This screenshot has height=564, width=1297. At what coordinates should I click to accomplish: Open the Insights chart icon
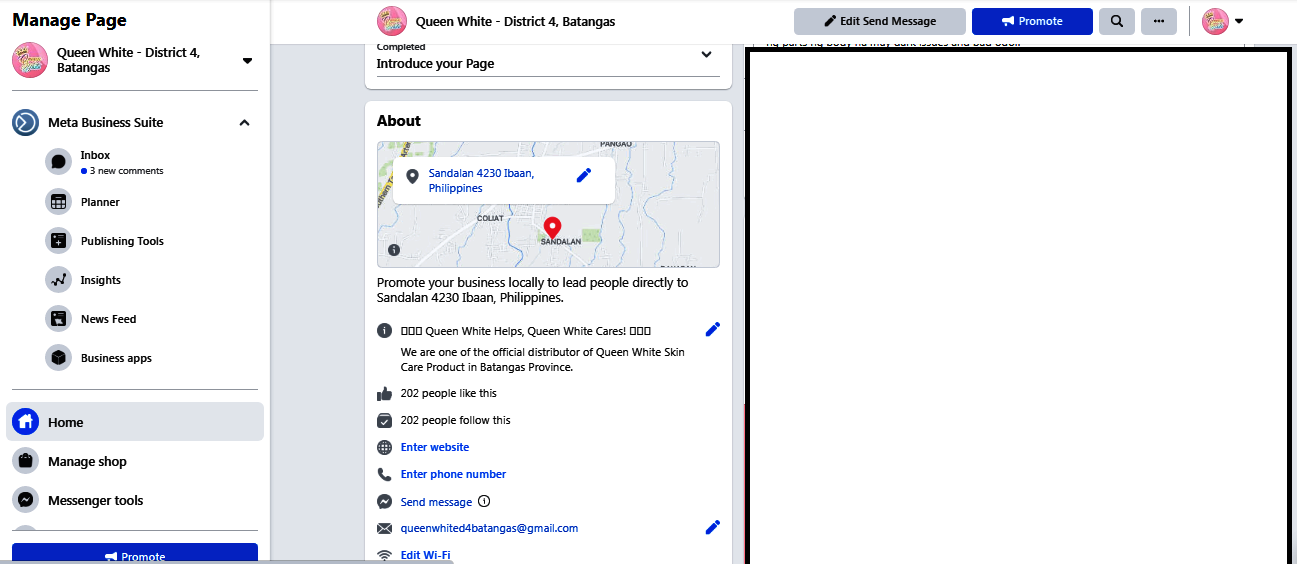(58, 280)
